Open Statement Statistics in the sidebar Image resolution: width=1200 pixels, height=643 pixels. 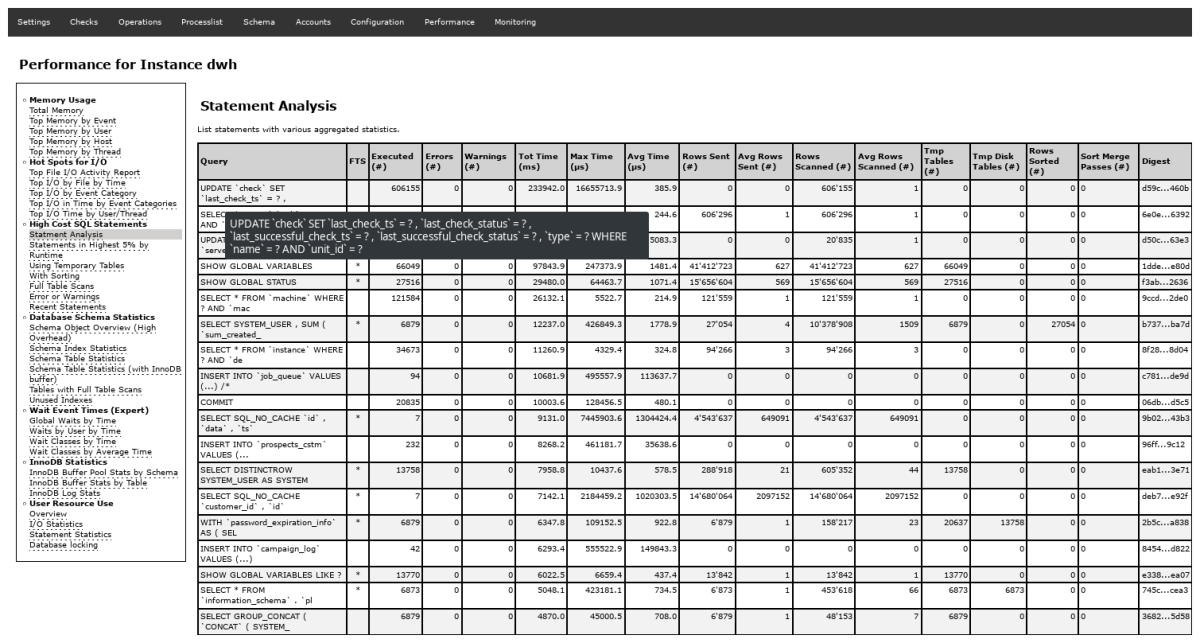click(x=71, y=533)
